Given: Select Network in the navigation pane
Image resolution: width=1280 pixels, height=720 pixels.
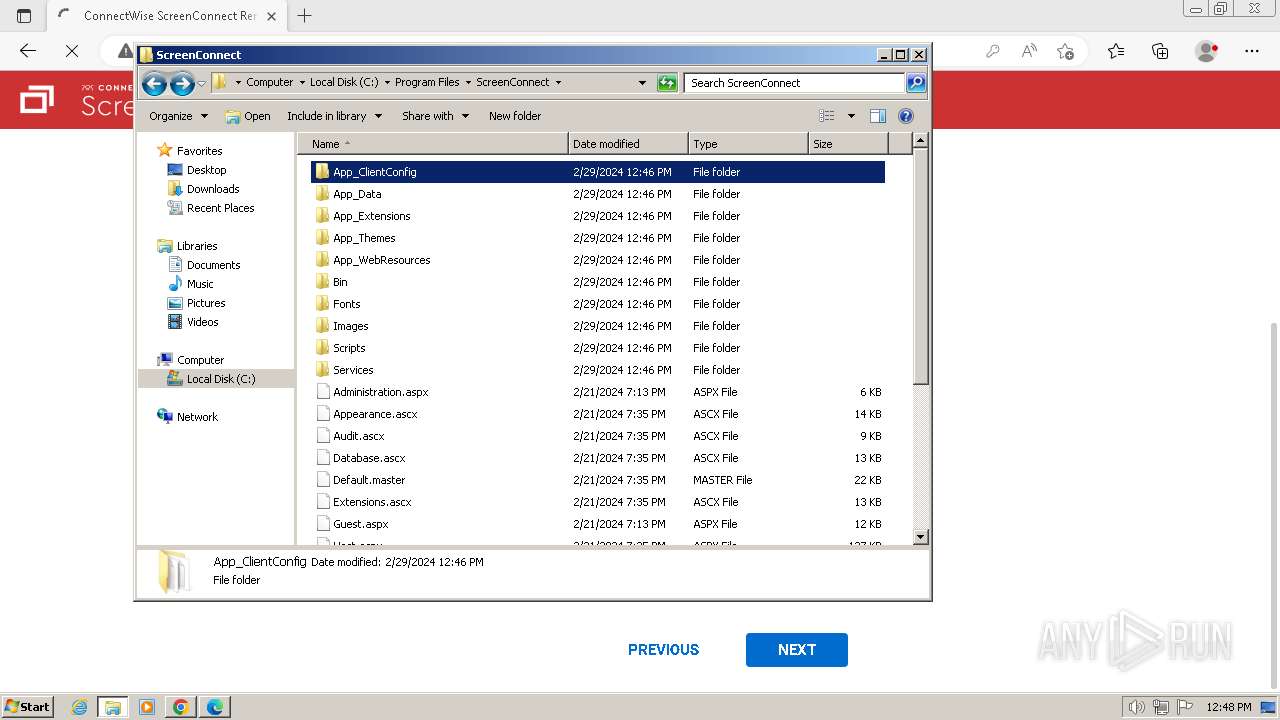Looking at the screenshot, I should [x=197, y=417].
